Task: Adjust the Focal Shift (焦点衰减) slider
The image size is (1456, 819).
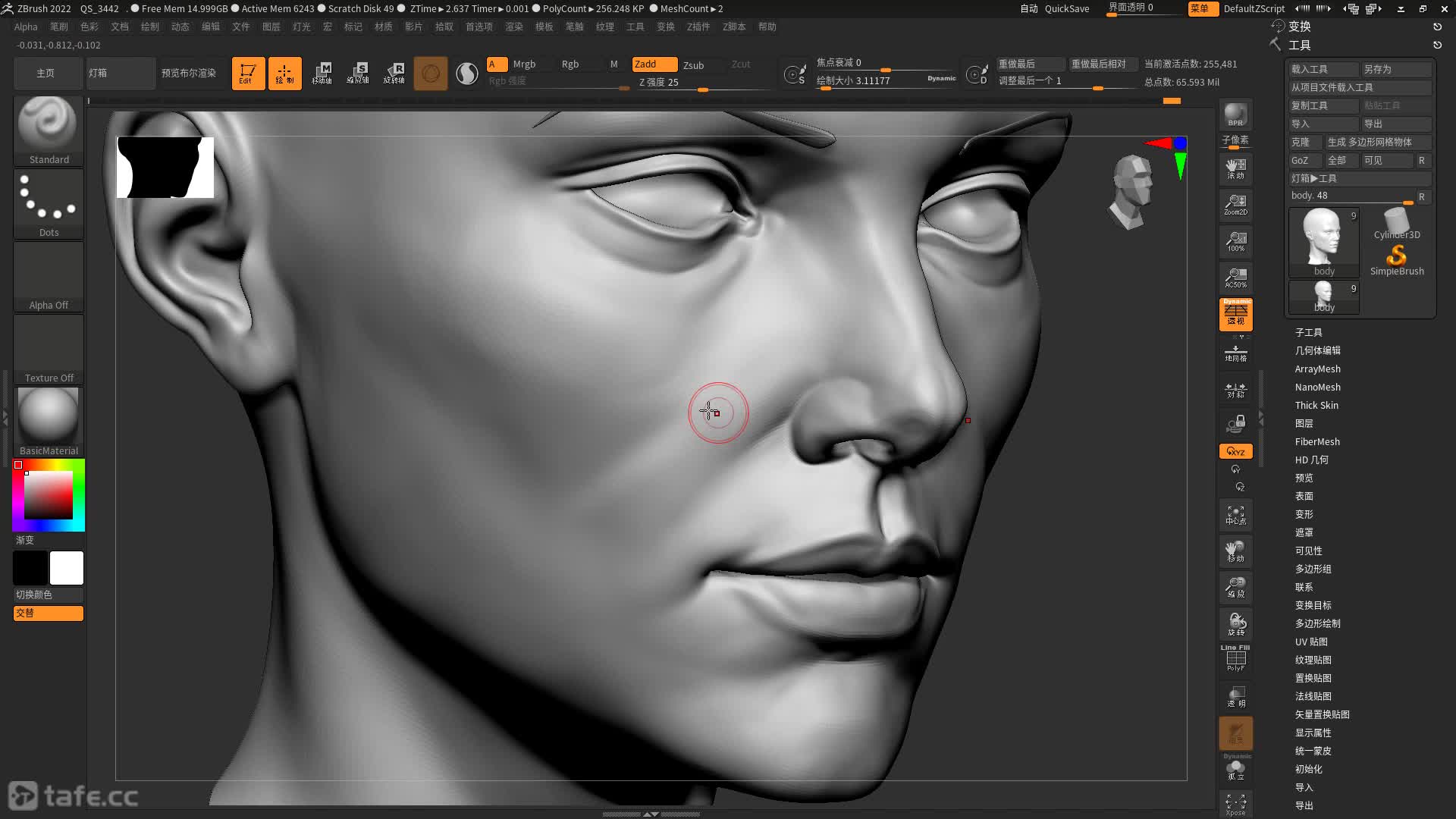Action: click(886, 63)
